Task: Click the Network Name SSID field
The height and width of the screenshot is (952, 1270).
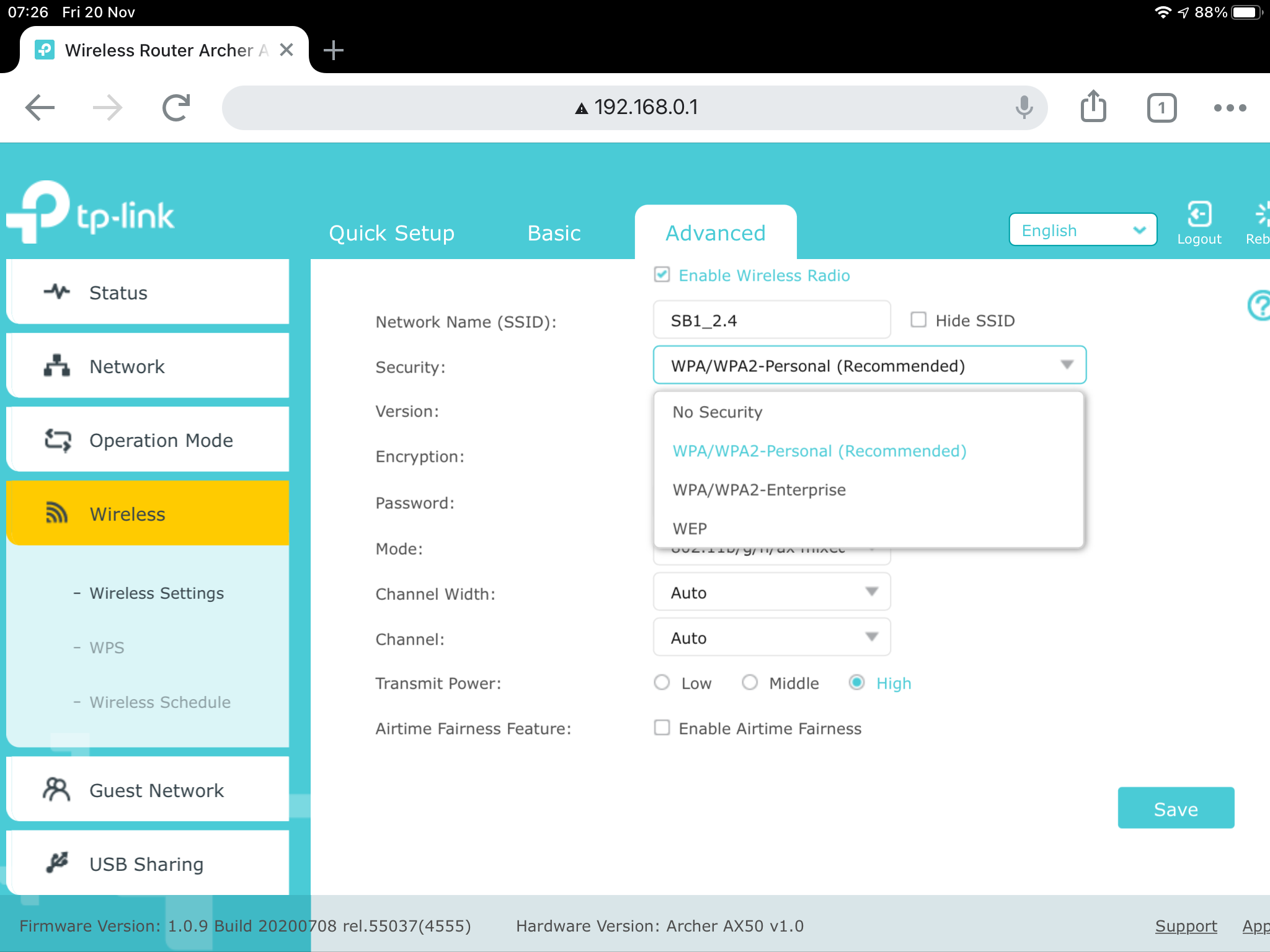Action: (771, 320)
